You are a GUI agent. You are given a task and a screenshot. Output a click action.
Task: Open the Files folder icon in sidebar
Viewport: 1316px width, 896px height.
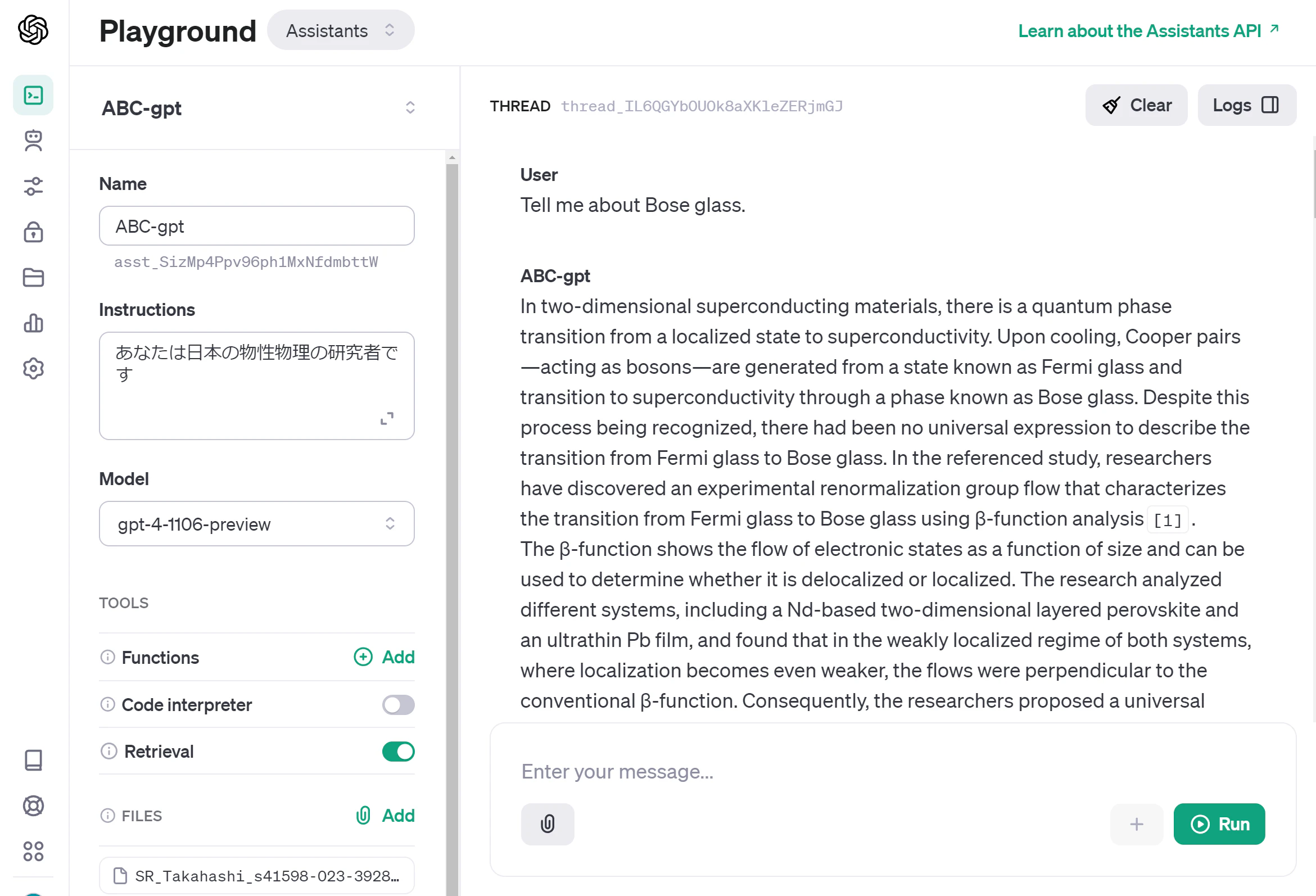(x=33, y=278)
